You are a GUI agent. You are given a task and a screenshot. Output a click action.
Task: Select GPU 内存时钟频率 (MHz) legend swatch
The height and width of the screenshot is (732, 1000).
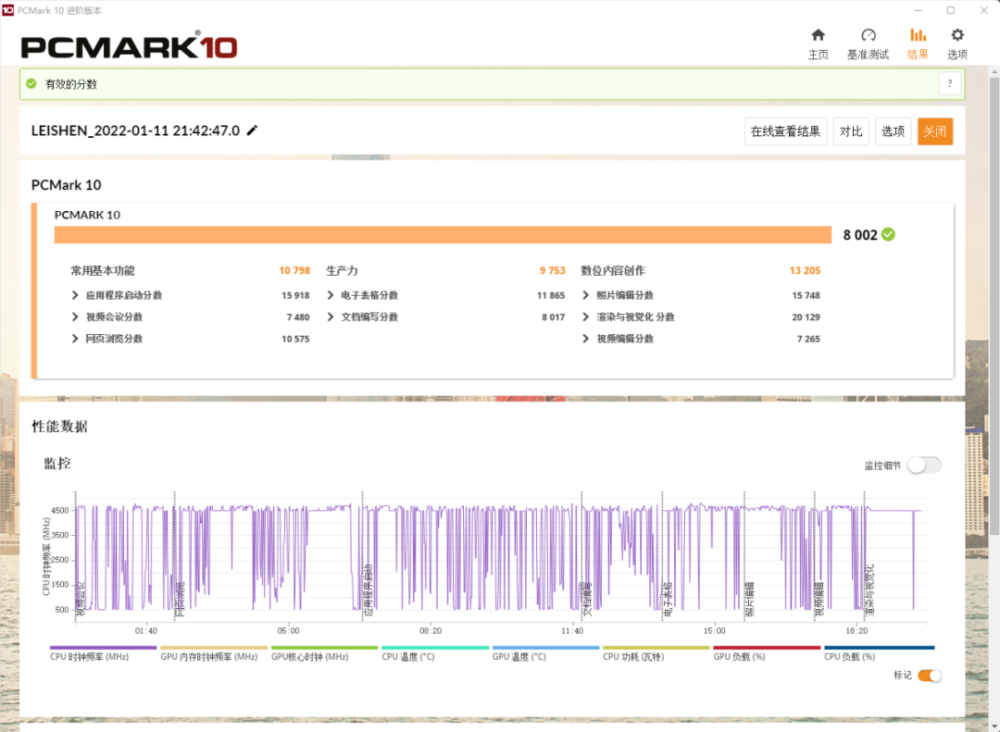pos(214,648)
